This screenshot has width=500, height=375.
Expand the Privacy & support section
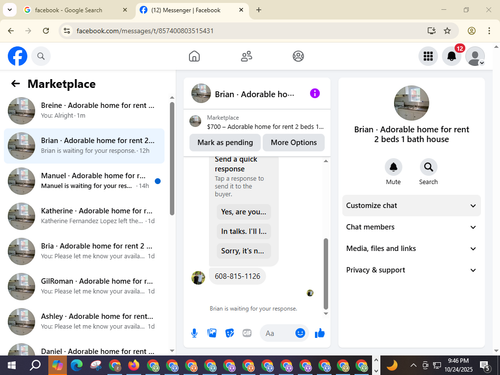point(411,270)
